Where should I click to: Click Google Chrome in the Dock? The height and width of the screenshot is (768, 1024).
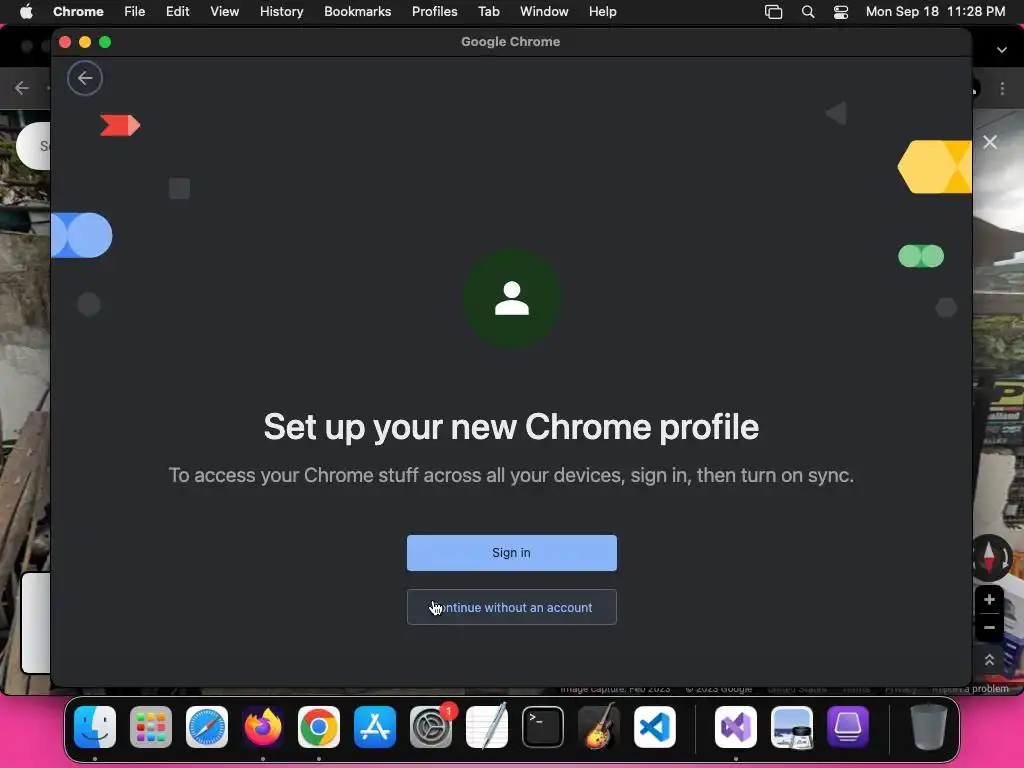point(319,727)
